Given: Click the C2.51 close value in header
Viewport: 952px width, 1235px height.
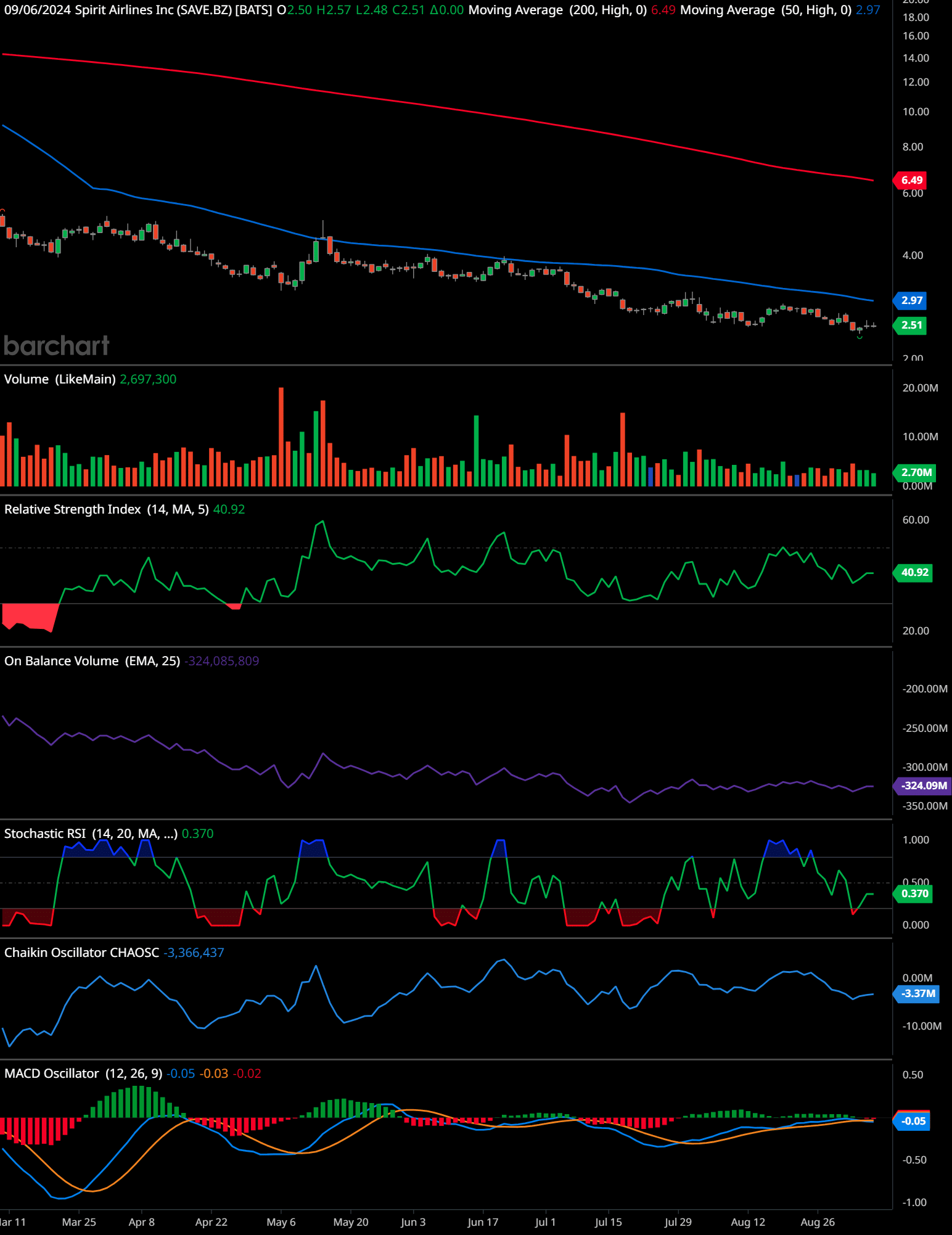Looking at the screenshot, I should point(408,10).
